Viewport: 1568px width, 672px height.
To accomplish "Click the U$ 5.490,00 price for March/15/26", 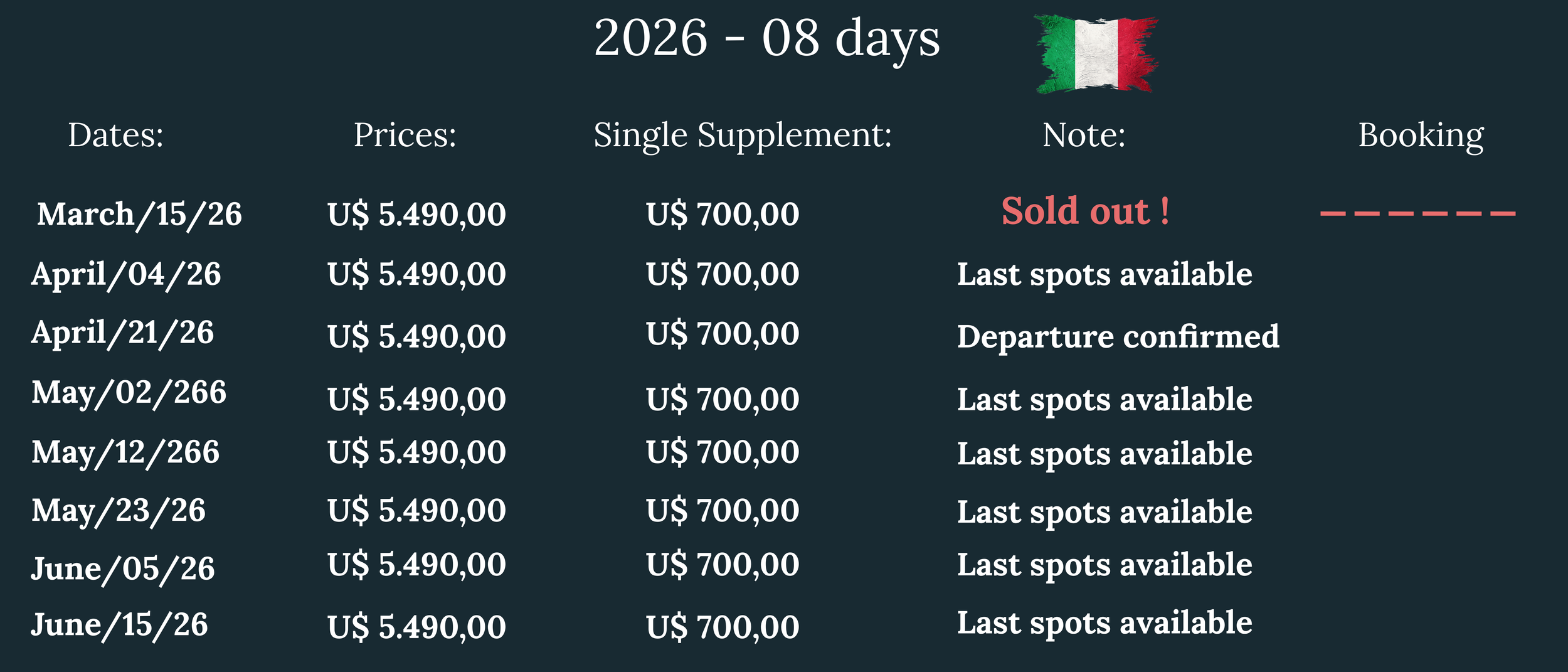I will coord(416,215).
